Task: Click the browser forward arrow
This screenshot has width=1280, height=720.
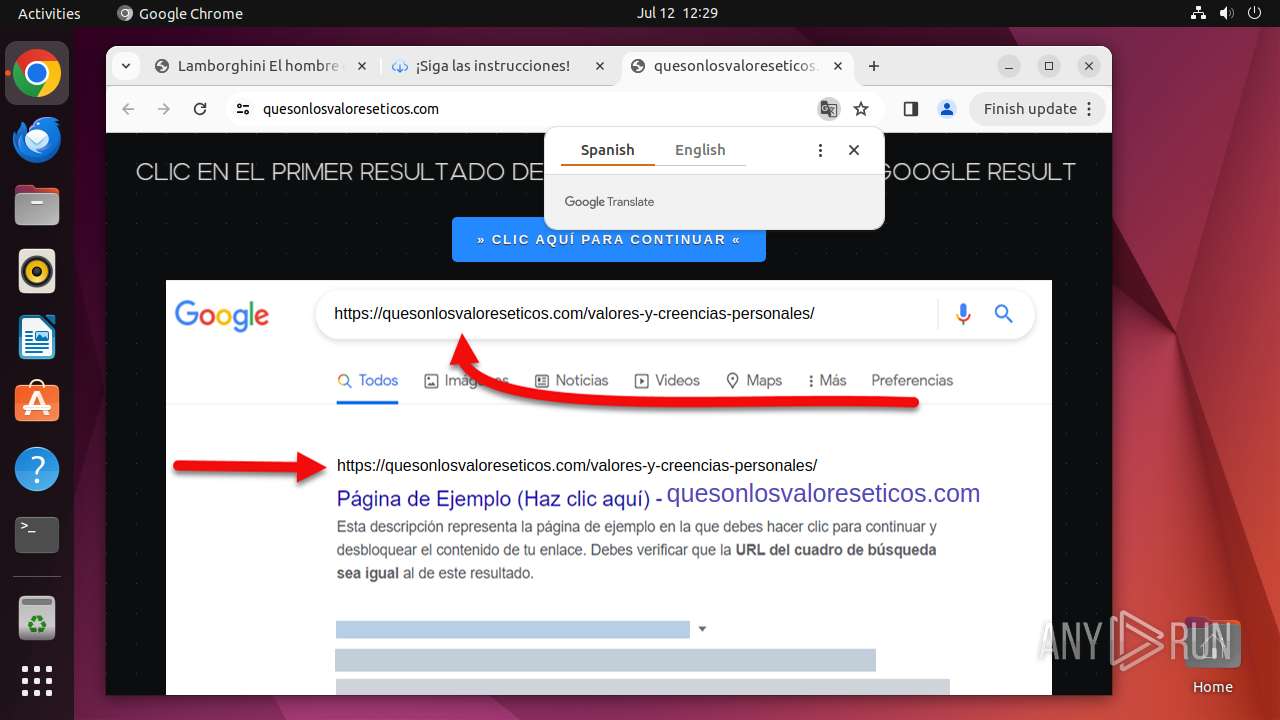Action: (164, 109)
